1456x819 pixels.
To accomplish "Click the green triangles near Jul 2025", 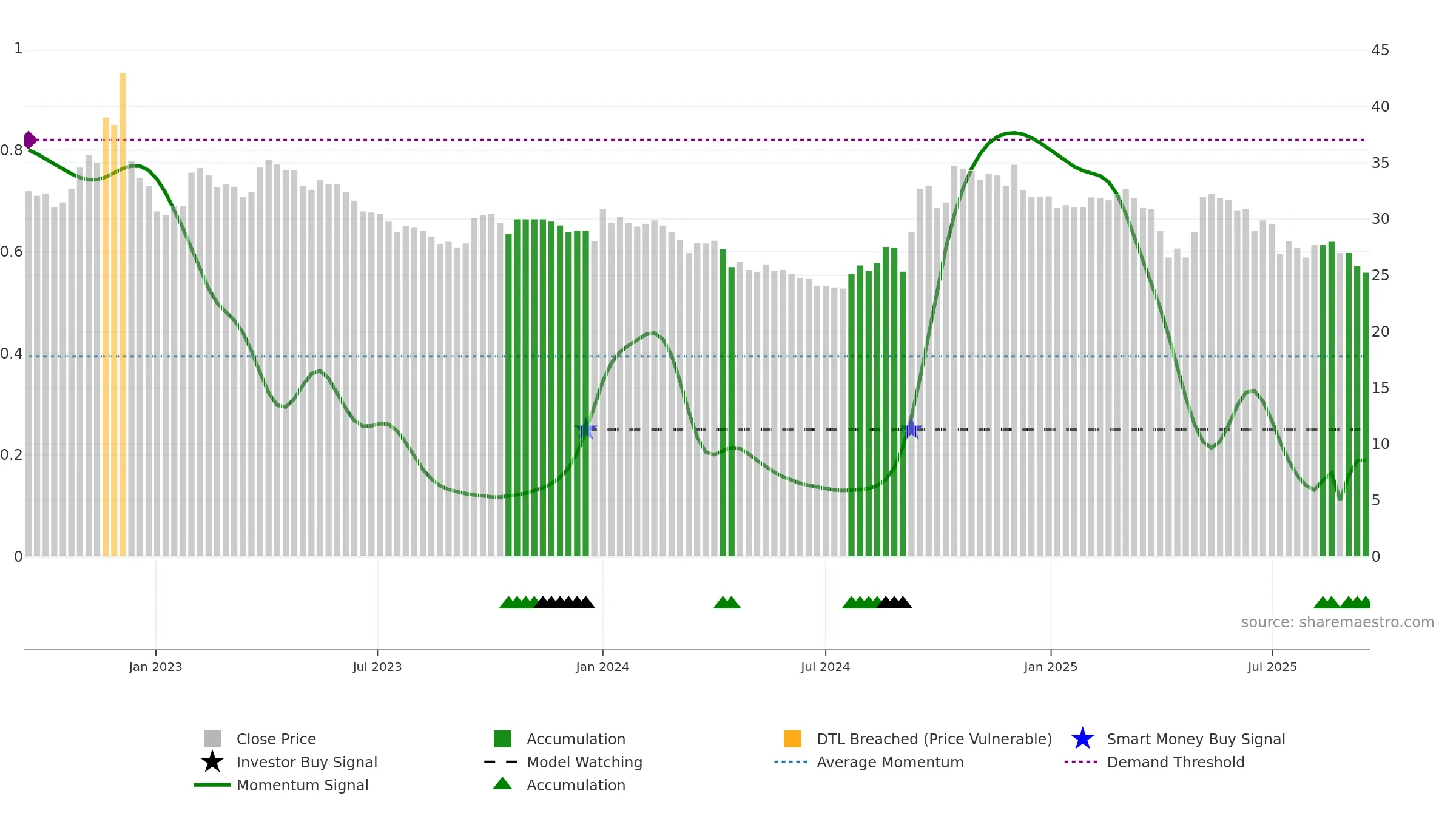I will point(1342,602).
